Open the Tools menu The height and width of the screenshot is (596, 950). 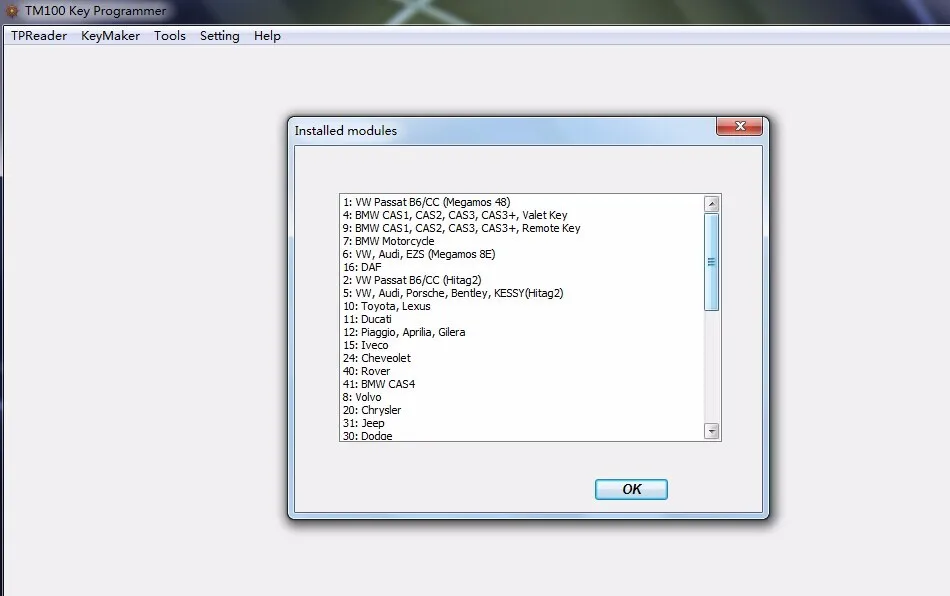[x=170, y=36]
